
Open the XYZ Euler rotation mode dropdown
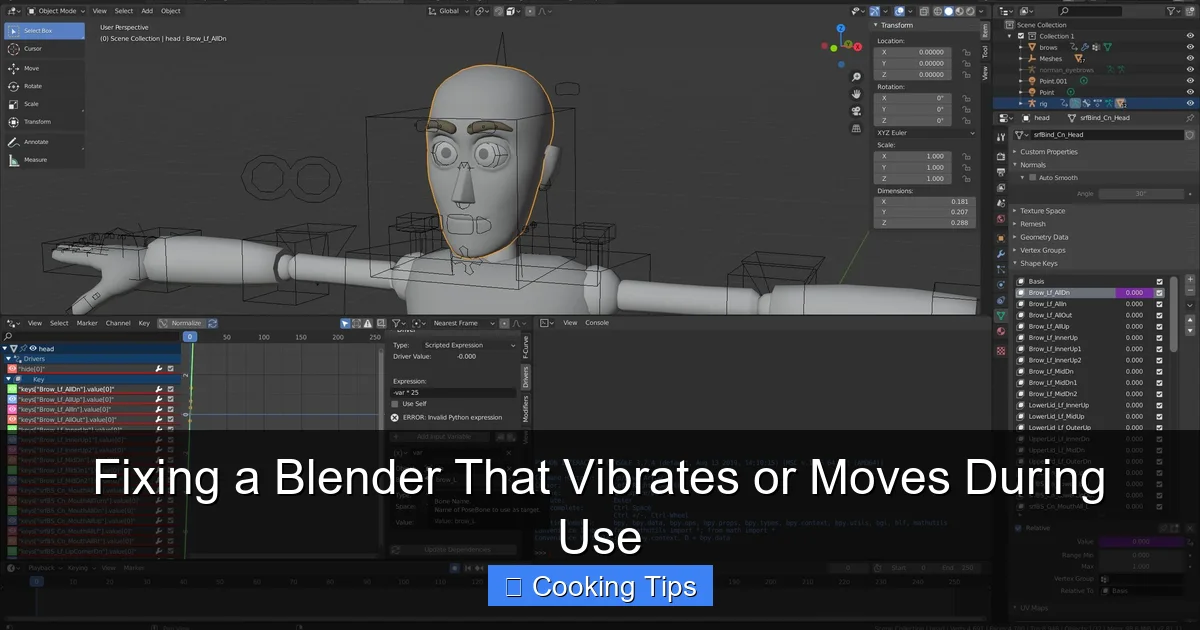tap(925, 133)
